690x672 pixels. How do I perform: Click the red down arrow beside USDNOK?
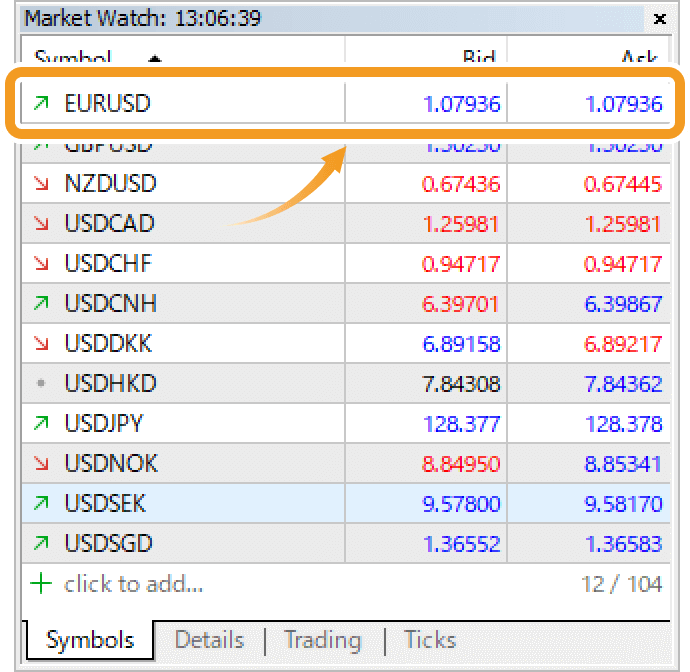tap(41, 463)
